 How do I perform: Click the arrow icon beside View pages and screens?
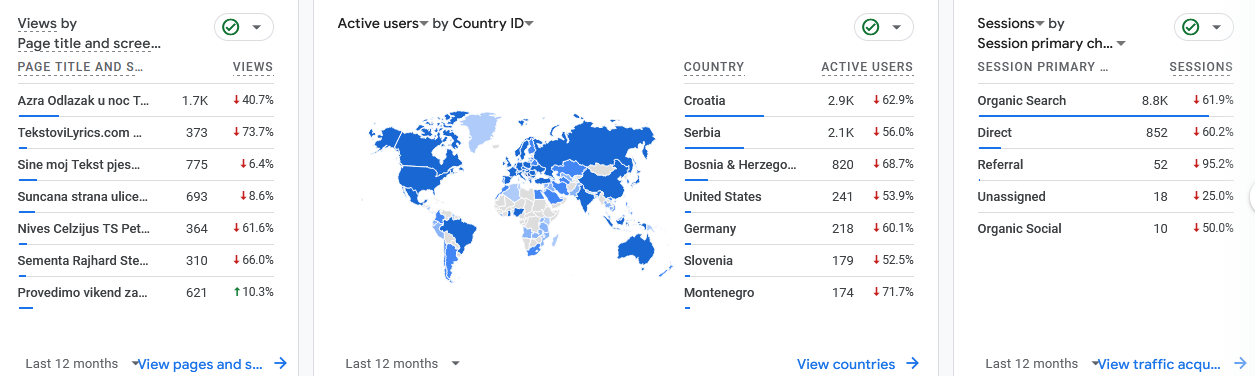280,364
